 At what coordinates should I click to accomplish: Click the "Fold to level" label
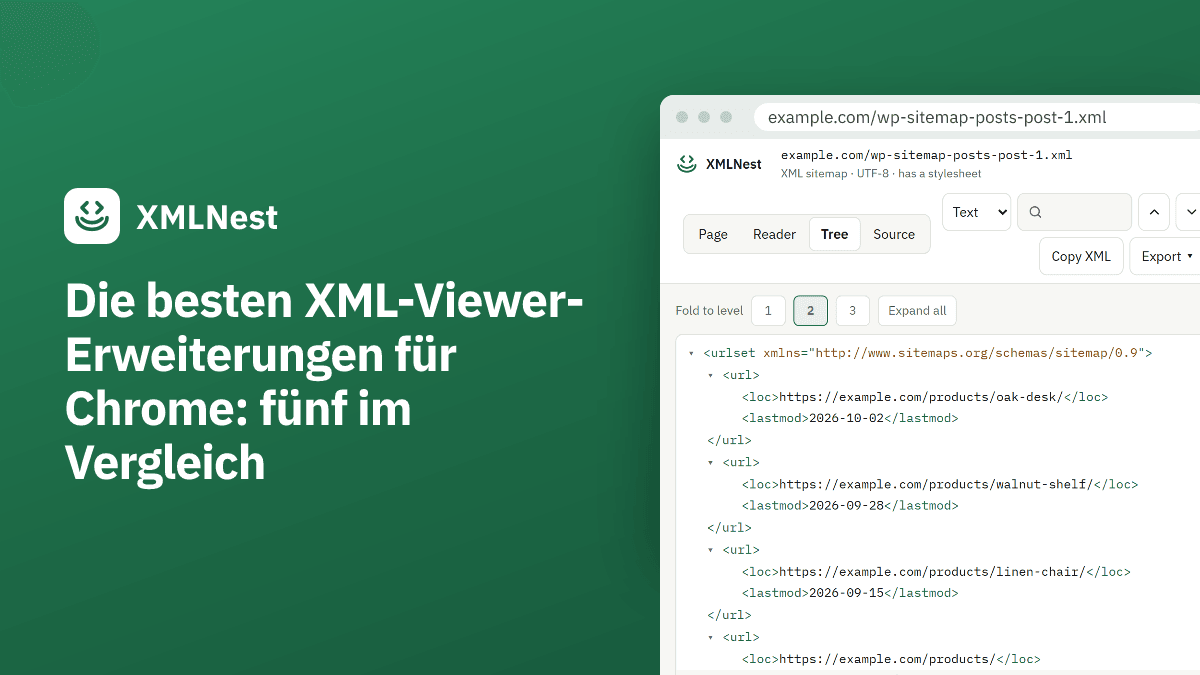pyautogui.click(x=709, y=311)
